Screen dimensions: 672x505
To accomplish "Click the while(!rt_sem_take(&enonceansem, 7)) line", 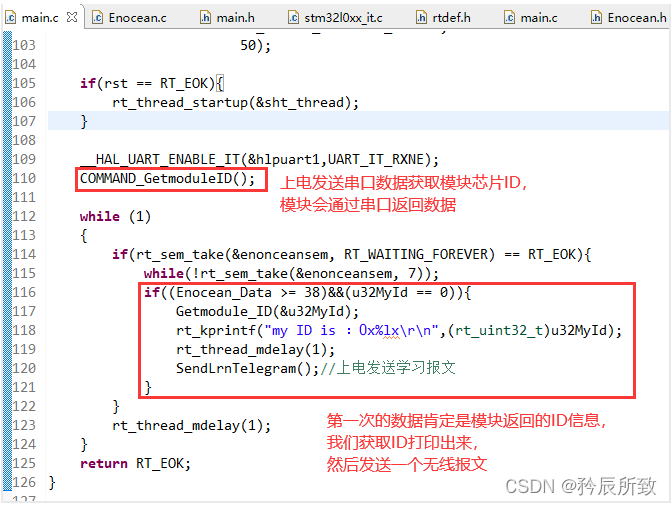I will click(x=291, y=273).
